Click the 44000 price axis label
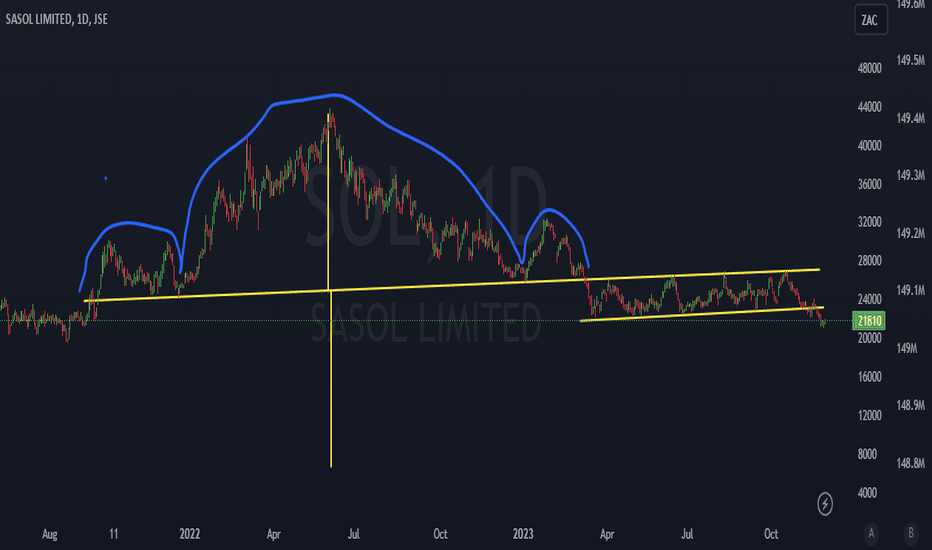The height and width of the screenshot is (550, 932). [x=870, y=107]
